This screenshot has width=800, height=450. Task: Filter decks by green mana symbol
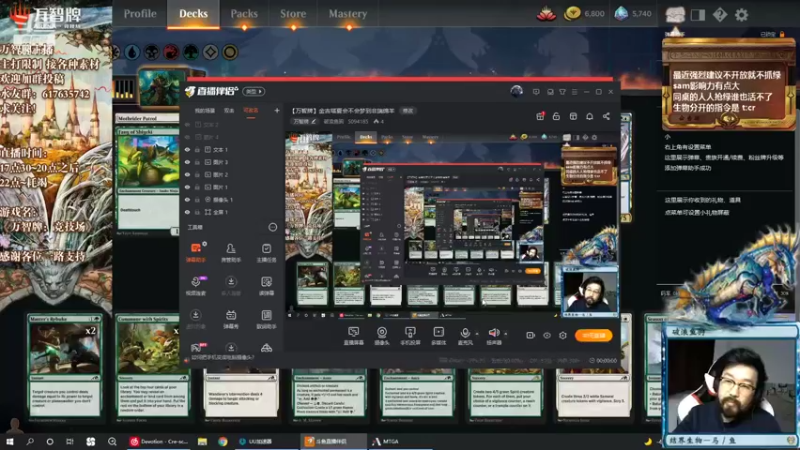[191, 52]
